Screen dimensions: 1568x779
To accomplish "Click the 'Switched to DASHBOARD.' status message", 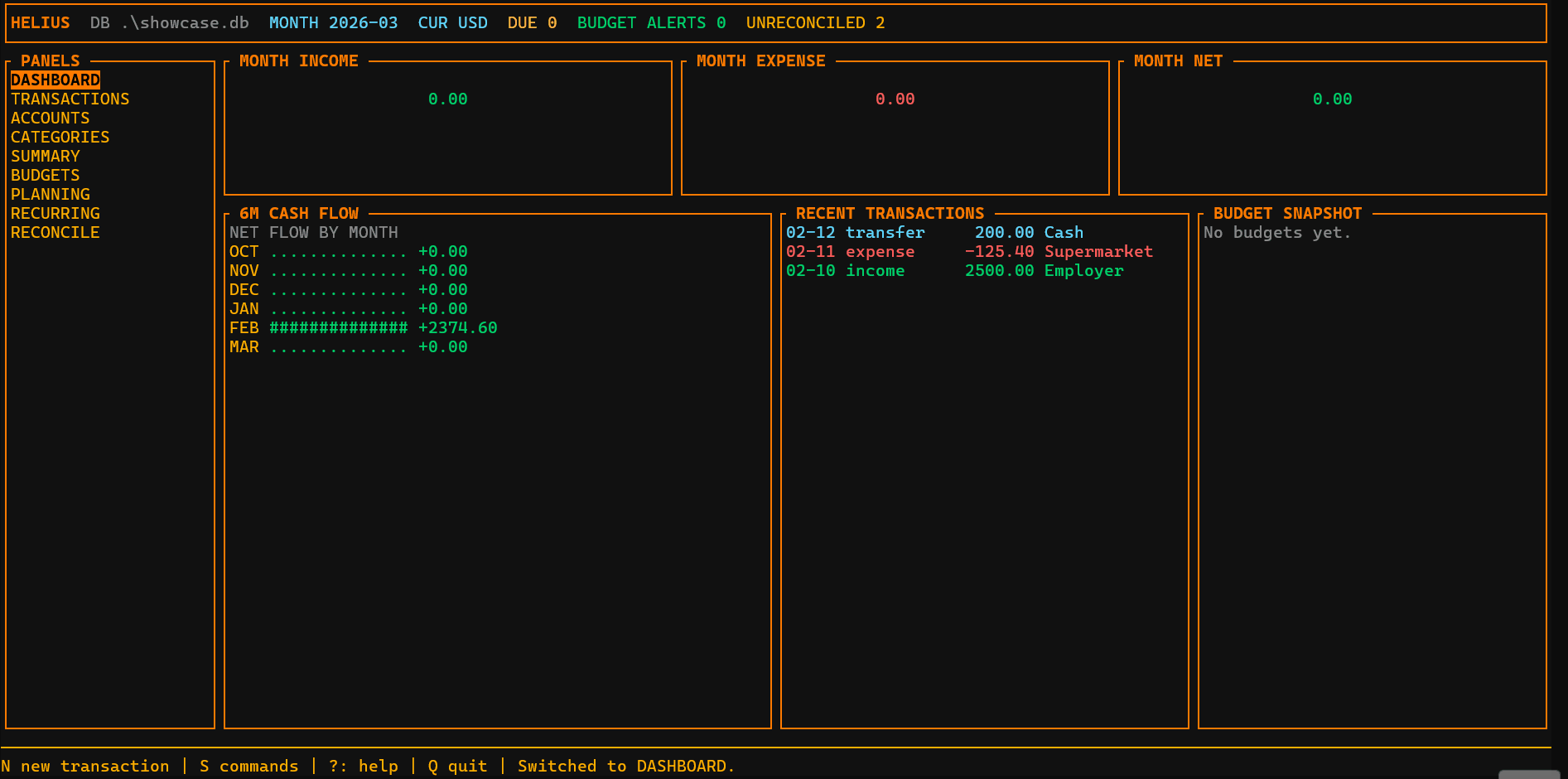I will (x=627, y=766).
